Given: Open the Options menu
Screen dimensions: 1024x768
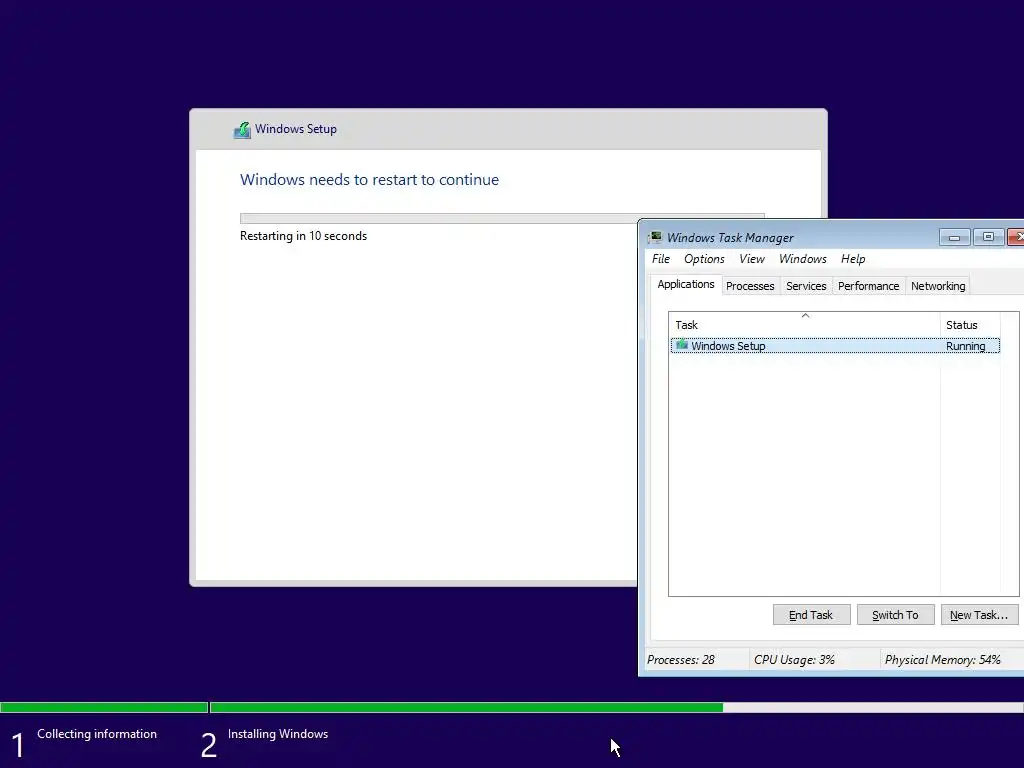Looking at the screenshot, I should [x=704, y=259].
